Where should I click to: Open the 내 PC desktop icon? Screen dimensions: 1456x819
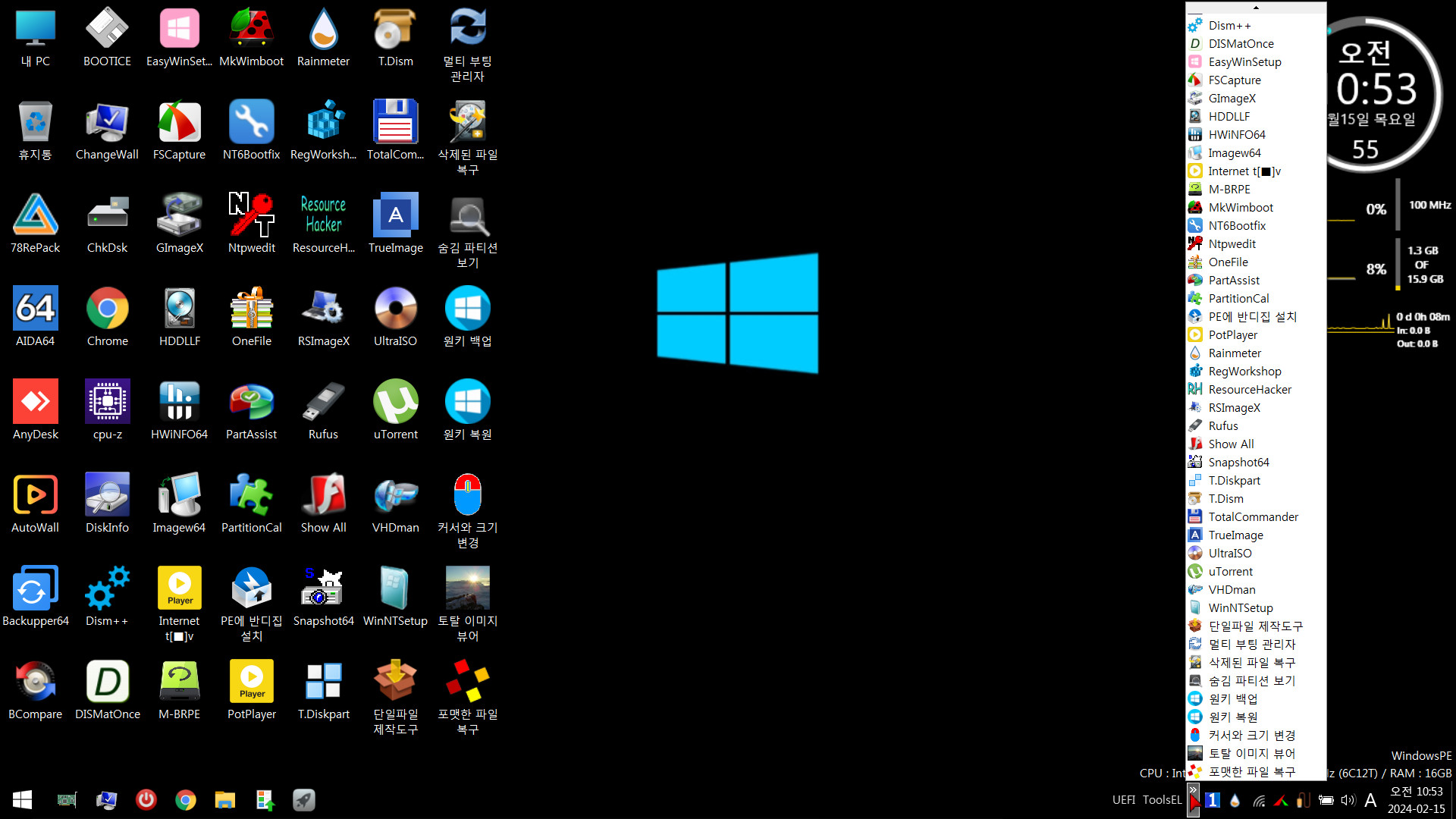coord(35,38)
